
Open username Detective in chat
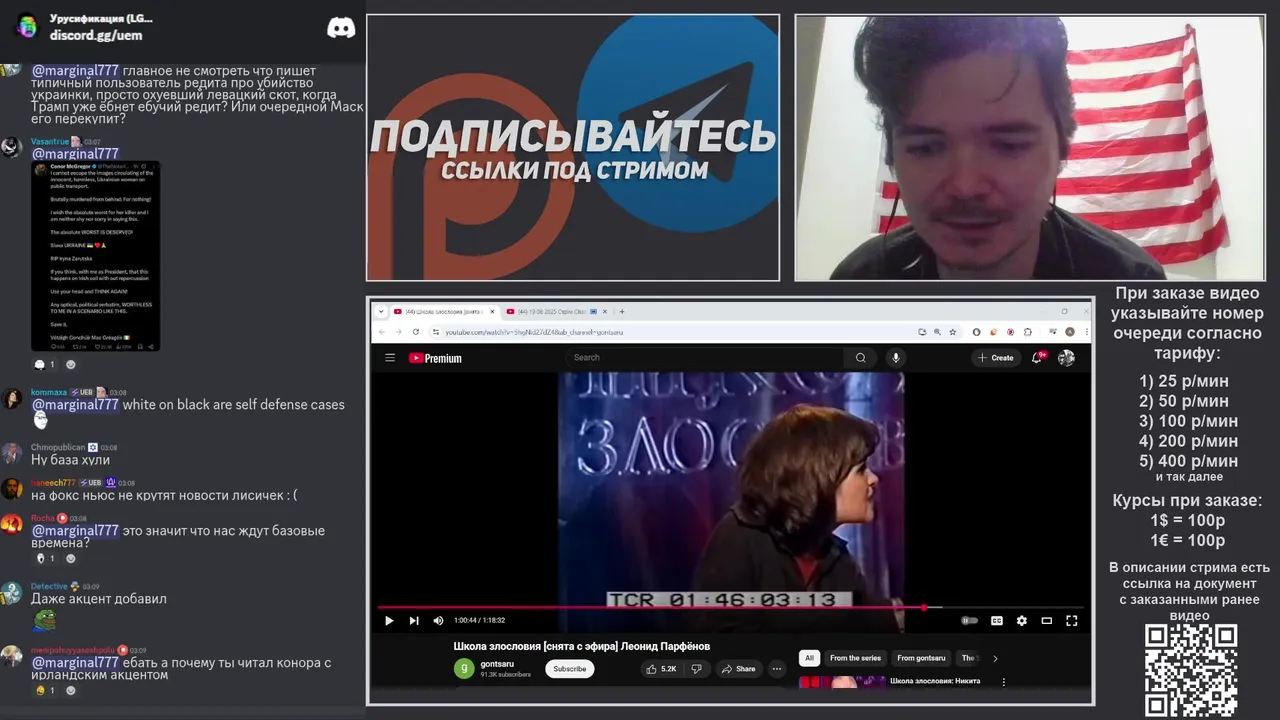click(49, 586)
